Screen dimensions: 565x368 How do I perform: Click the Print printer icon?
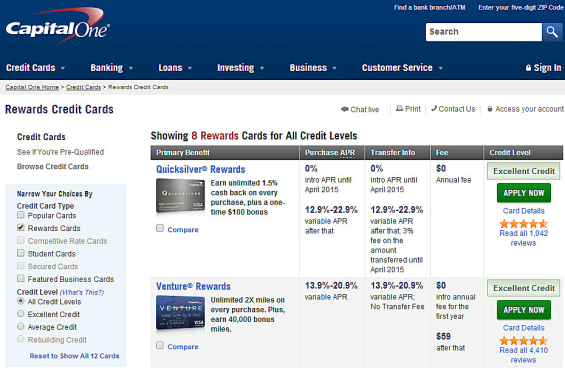[x=399, y=108]
